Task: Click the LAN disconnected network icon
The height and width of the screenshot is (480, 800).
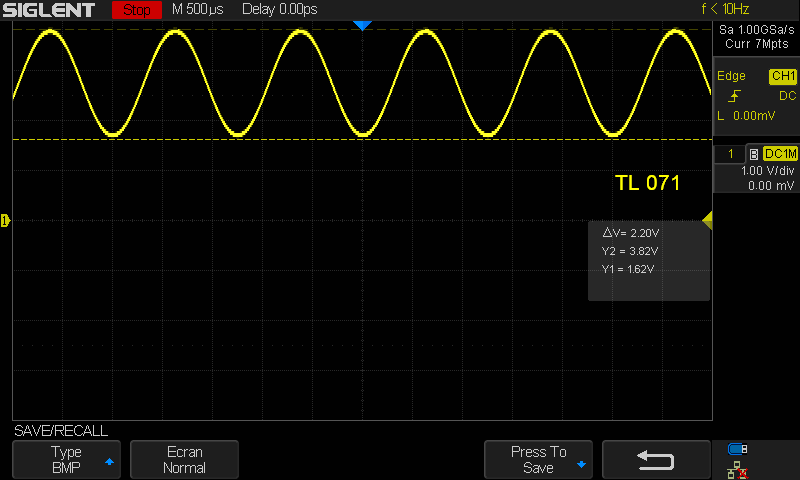Action: point(738,470)
